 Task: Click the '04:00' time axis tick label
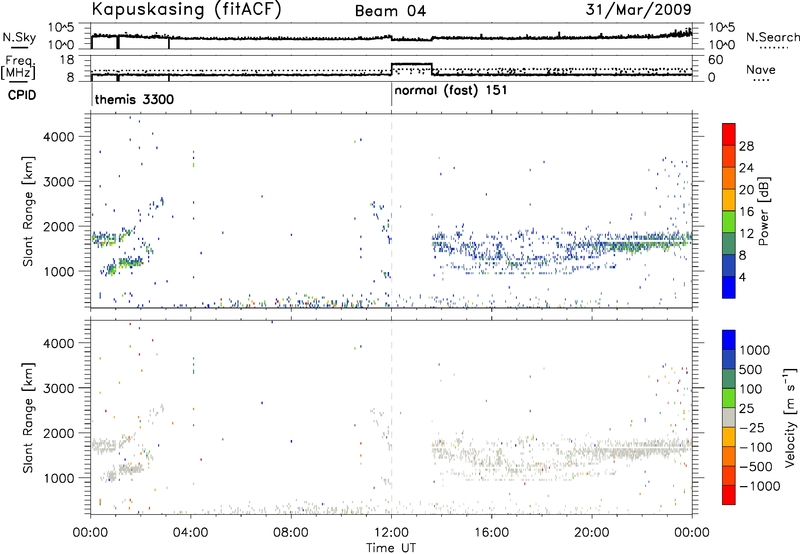pos(191,533)
